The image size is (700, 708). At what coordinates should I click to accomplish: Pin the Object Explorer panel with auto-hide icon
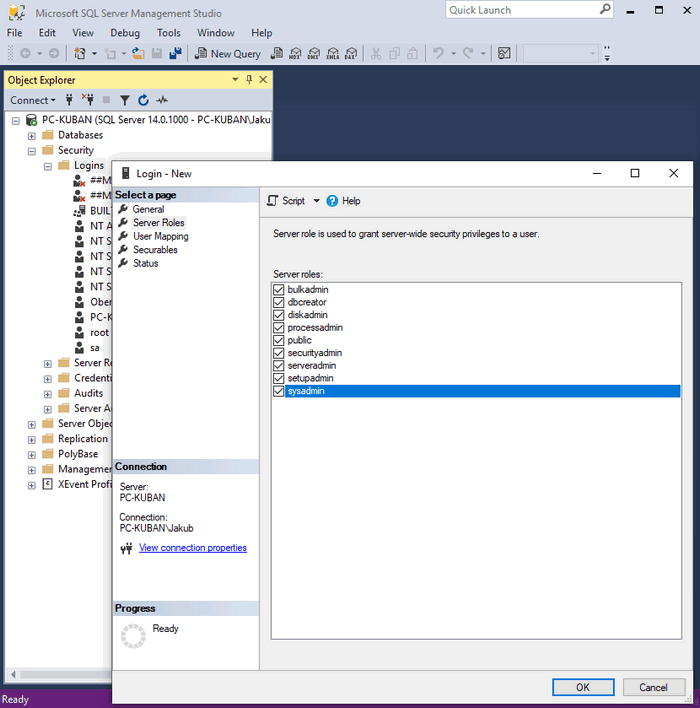coord(249,80)
